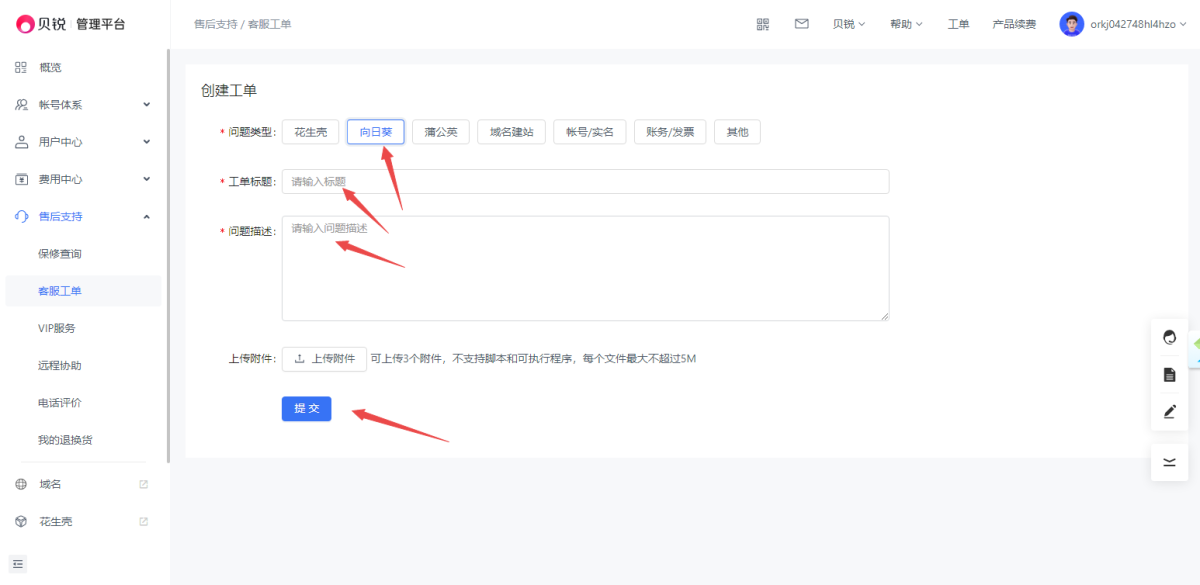Expand 费用中心 sidebar menu
This screenshot has width=1200, height=585.
(146, 179)
